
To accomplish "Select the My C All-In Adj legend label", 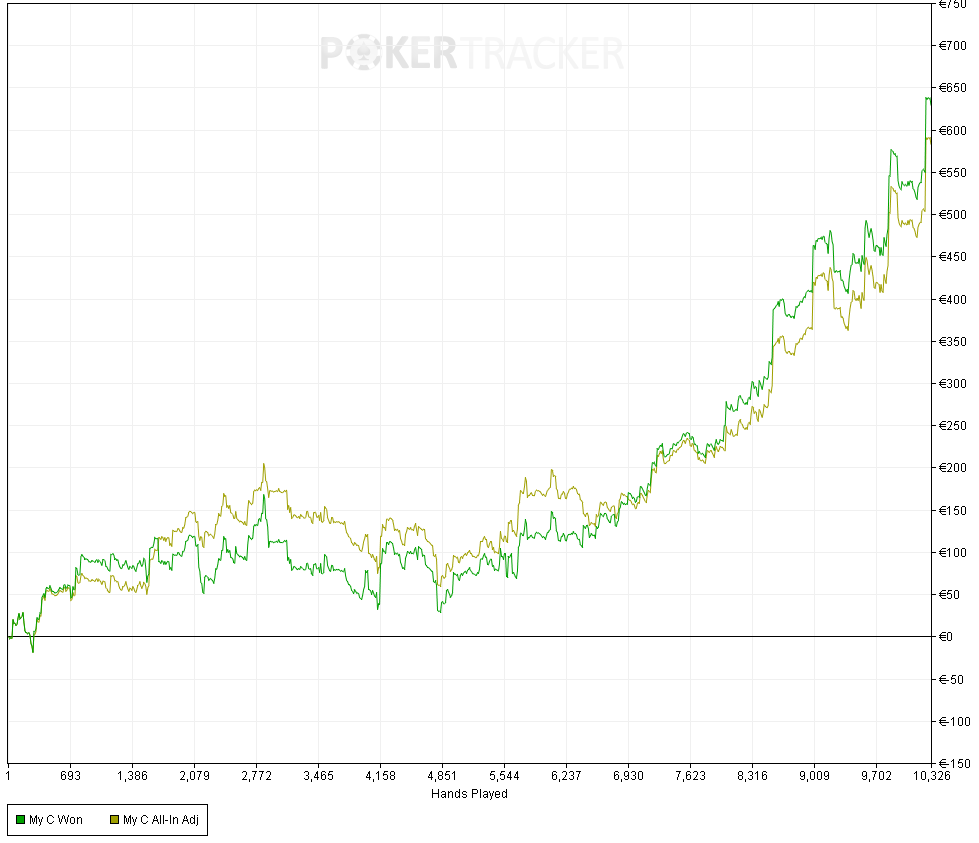I will (x=160, y=820).
